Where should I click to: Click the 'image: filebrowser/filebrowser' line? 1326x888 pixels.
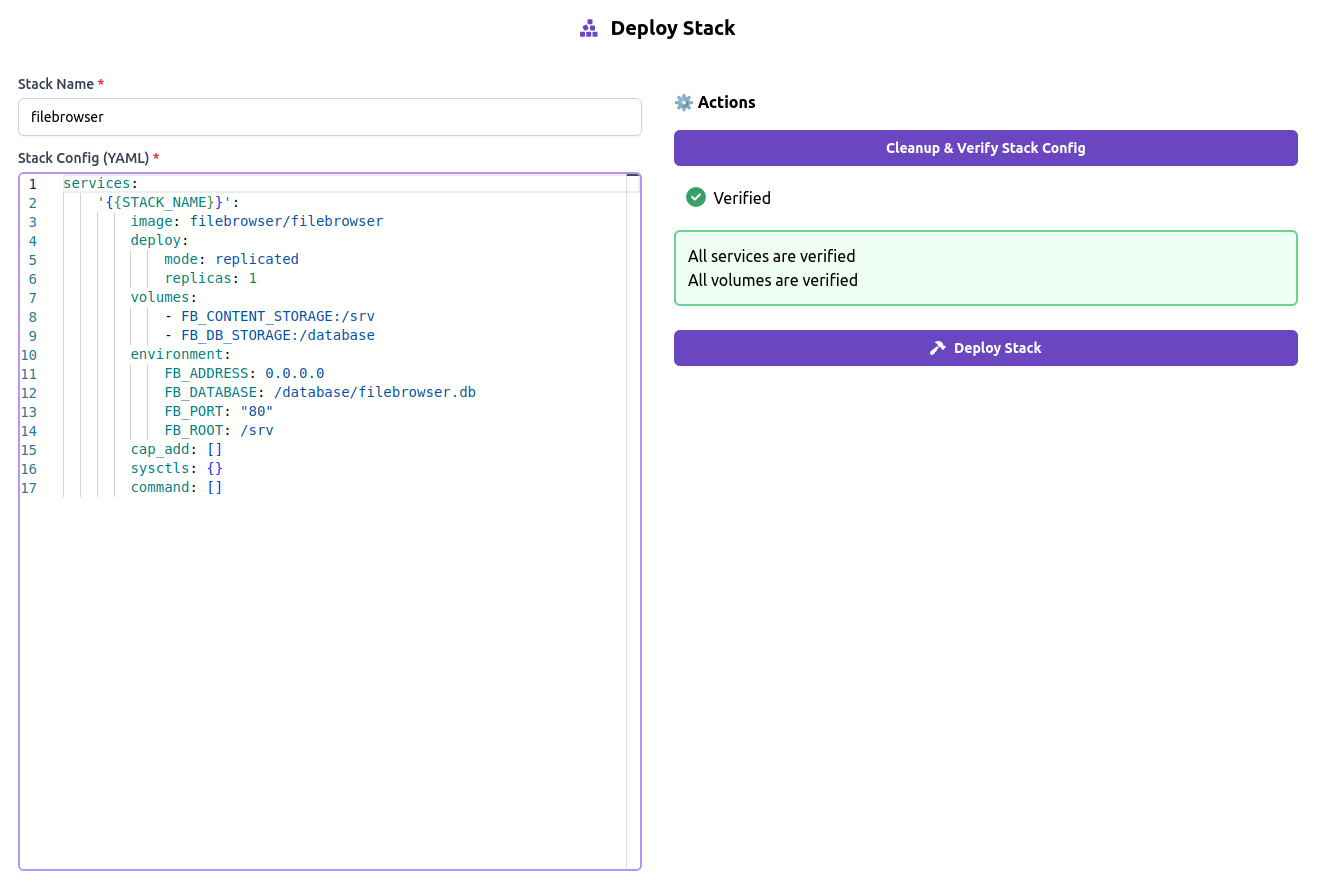(x=257, y=221)
